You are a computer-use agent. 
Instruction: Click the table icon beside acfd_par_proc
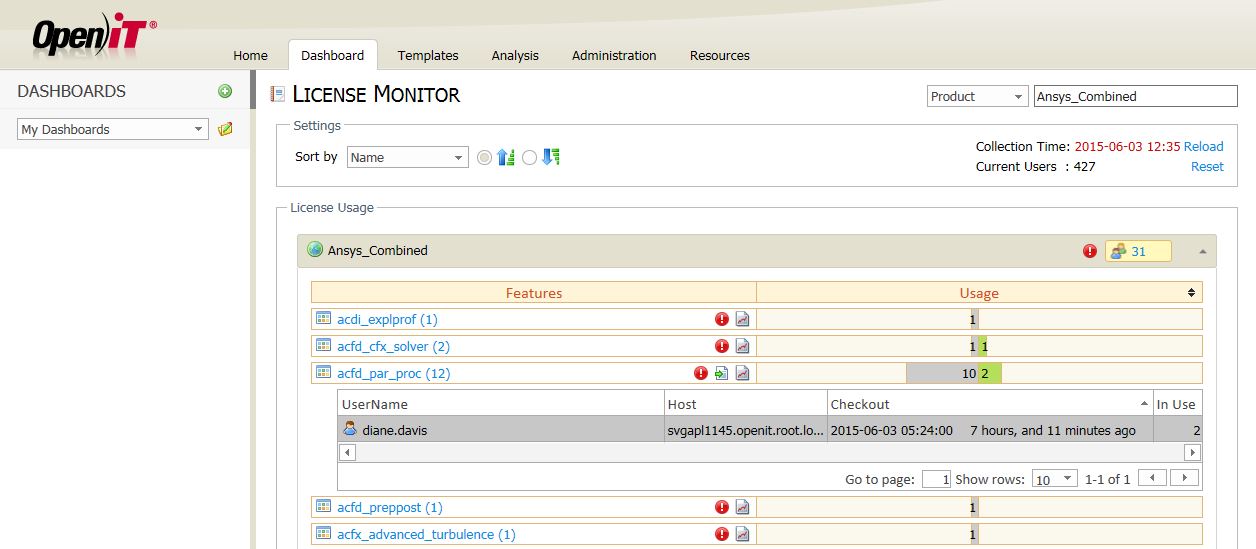(323, 373)
